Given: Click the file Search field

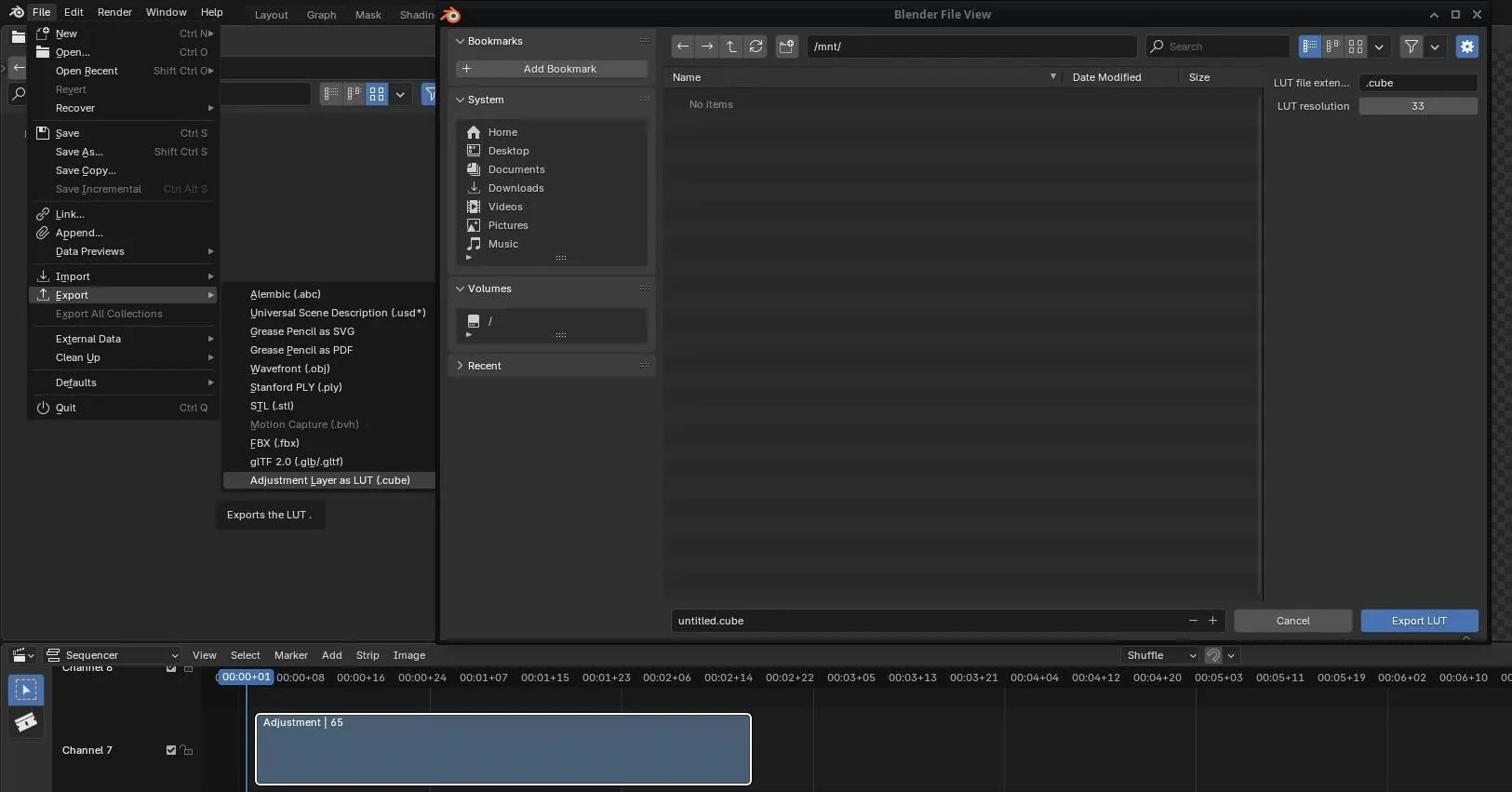Looking at the screenshot, I should pos(1217,47).
